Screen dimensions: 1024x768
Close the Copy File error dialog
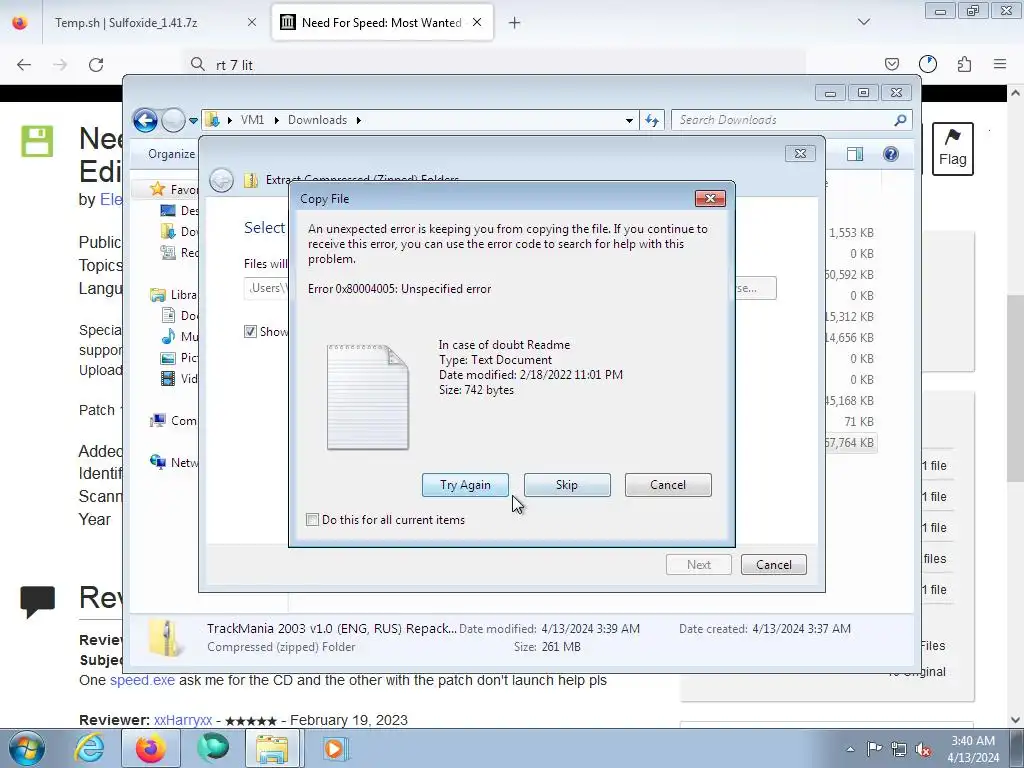coord(710,199)
